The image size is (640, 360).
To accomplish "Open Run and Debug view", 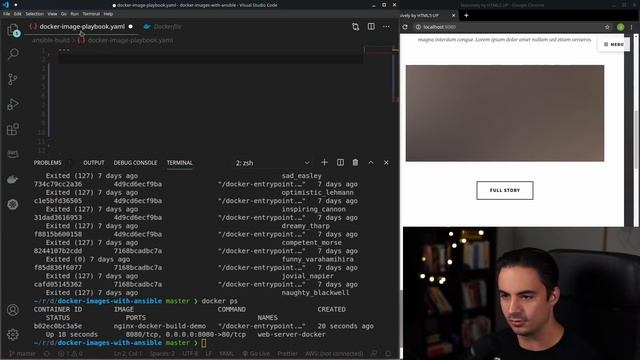I will tap(13, 104).
